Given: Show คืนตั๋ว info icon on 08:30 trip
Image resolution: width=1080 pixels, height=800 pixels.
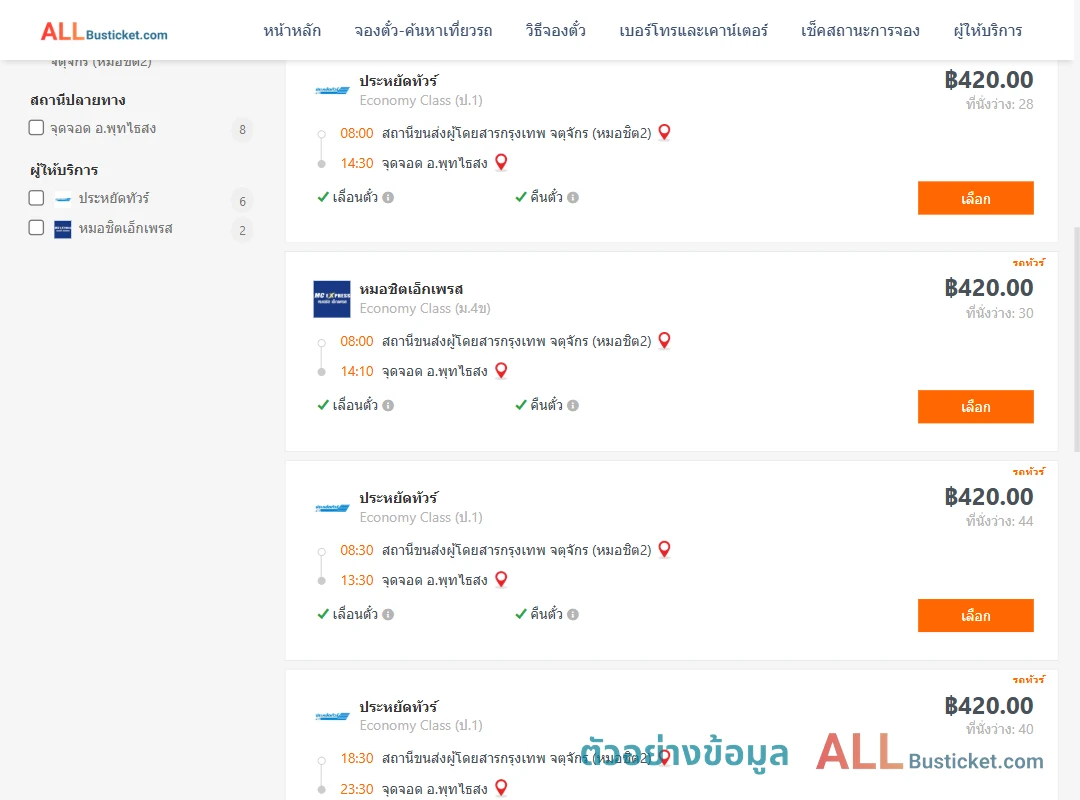Looking at the screenshot, I should coord(573,615).
